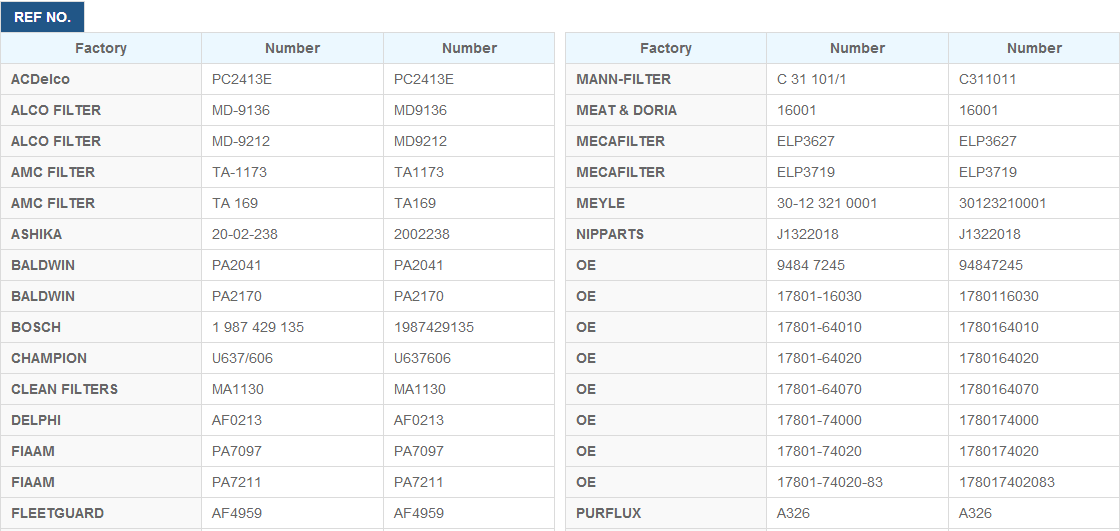
Task: Click OE number 178017402083
Action: pyautogui.click(x=1006, y=482)
